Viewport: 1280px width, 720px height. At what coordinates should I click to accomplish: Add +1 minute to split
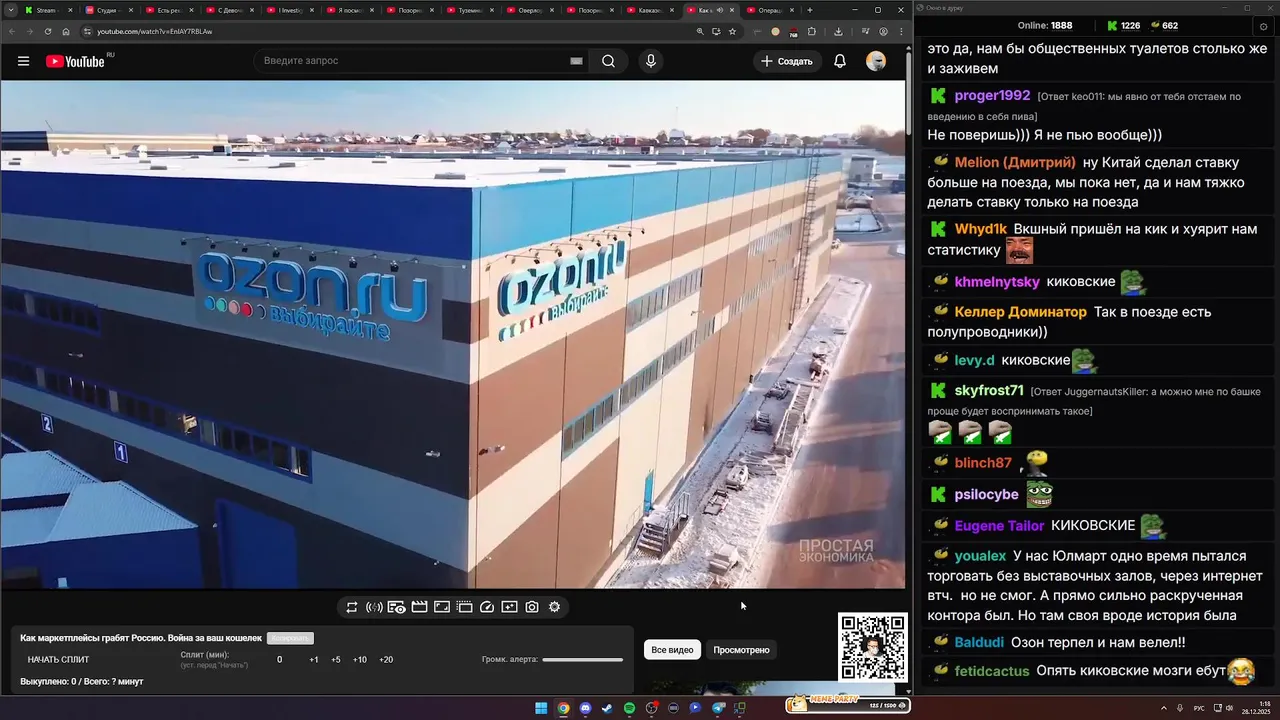314,660
